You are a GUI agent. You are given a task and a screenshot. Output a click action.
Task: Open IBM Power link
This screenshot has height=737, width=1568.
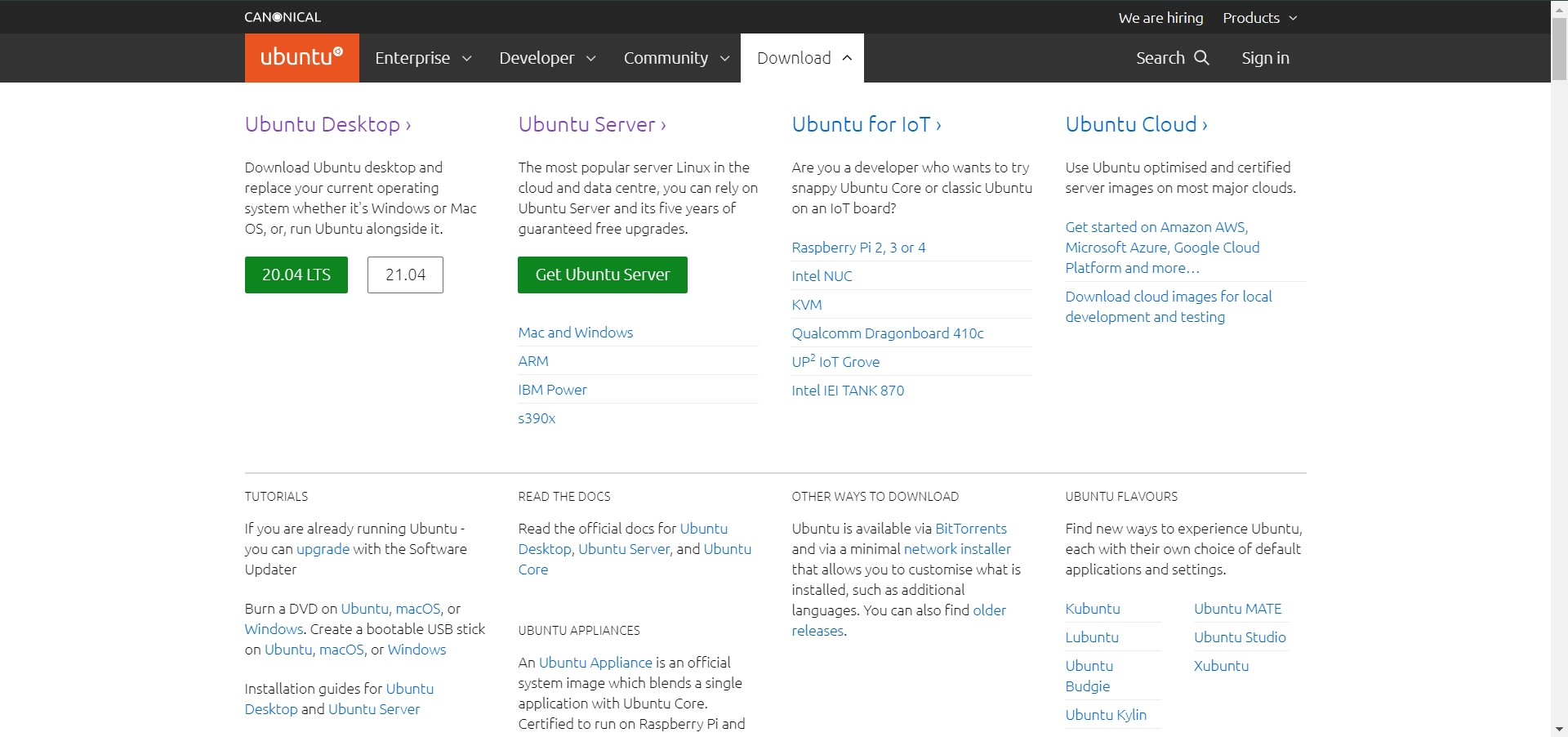click(x=552, y=390)
